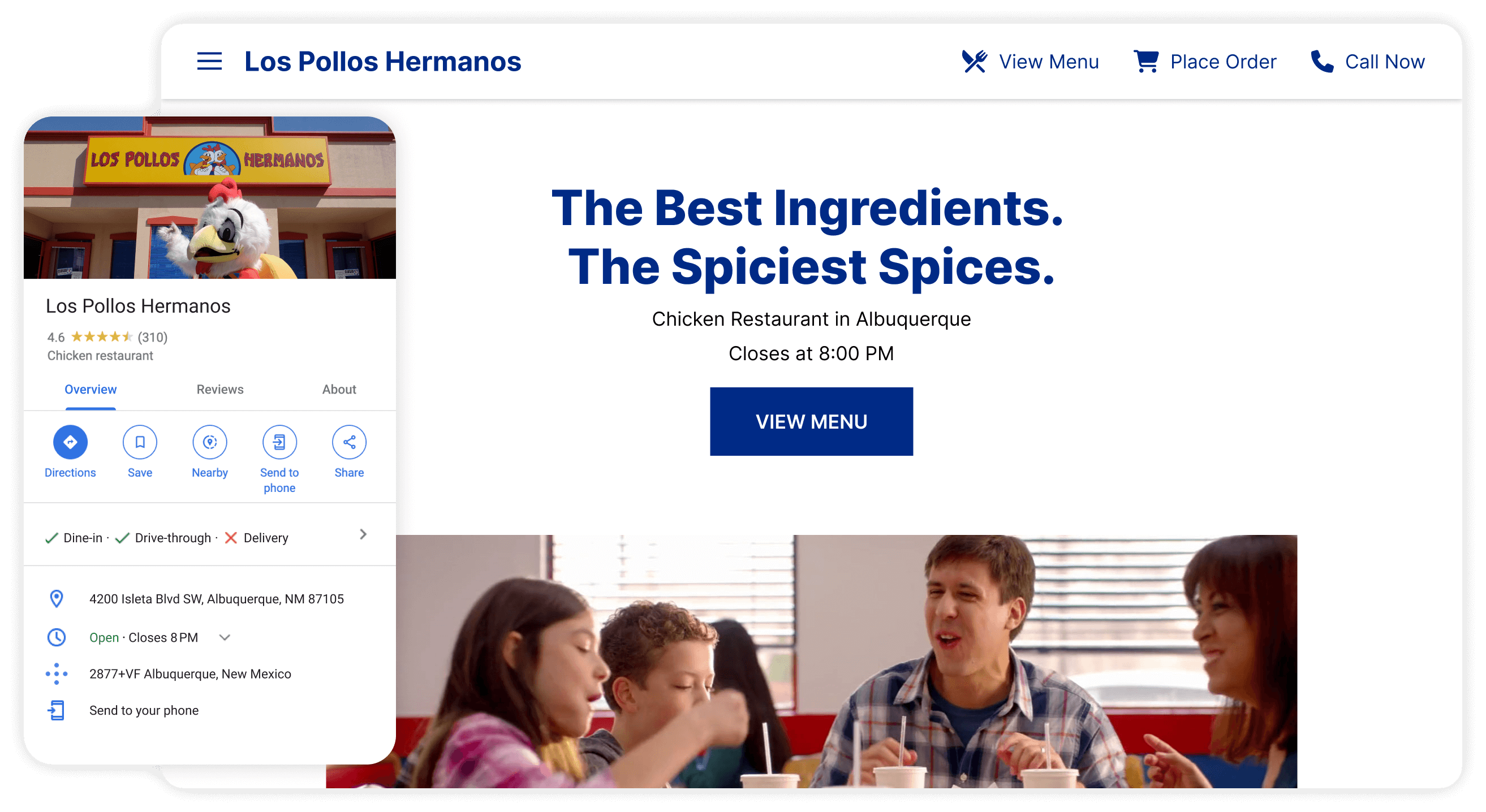Click the Los Pollos Hermanos site title
Screen dimensions: 1486x812
coord(382,61)
